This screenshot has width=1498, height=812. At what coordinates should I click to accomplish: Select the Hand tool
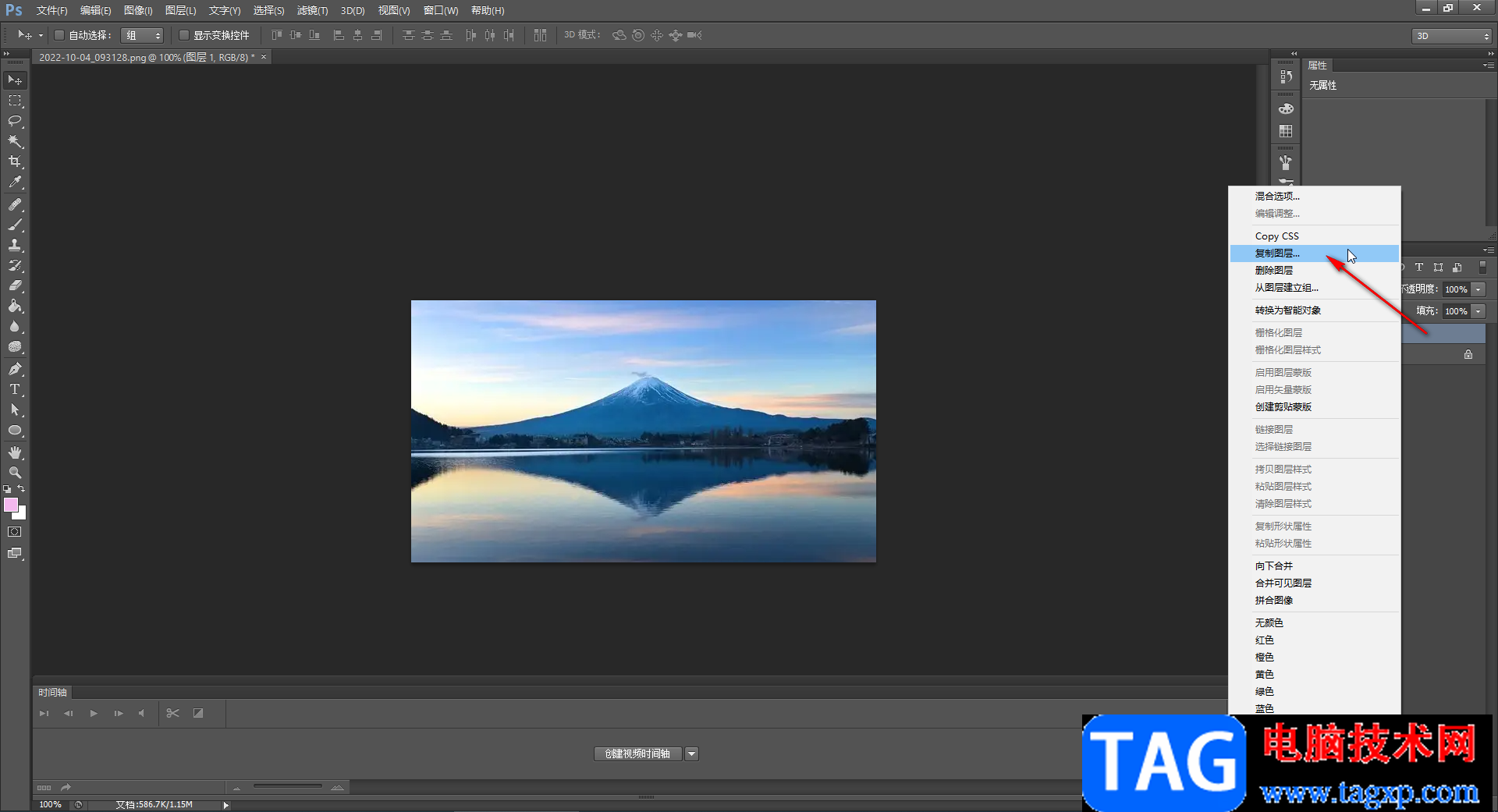tap(15, 452)
